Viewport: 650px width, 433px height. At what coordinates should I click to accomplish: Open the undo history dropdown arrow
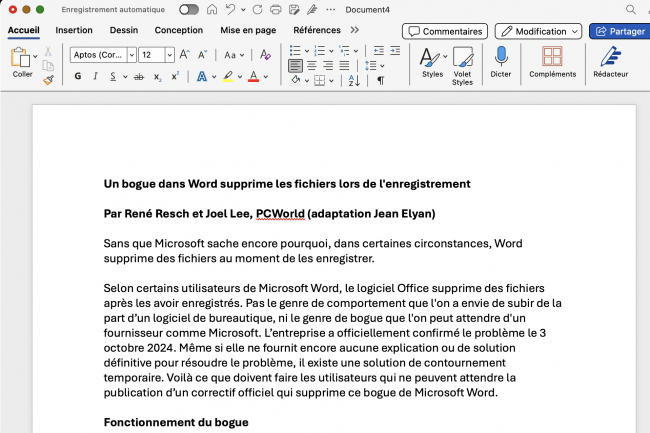[x=243, y=10]
